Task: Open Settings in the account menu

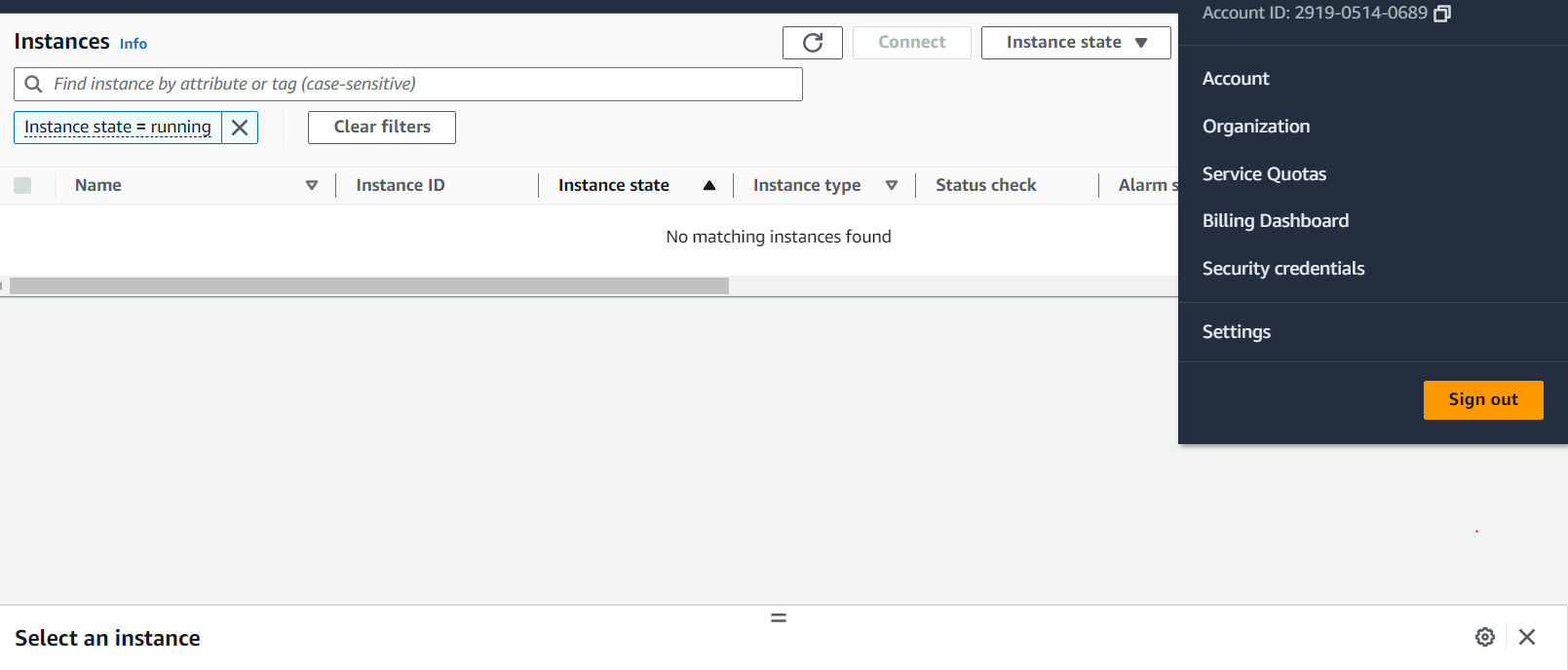Action: 1237,332
